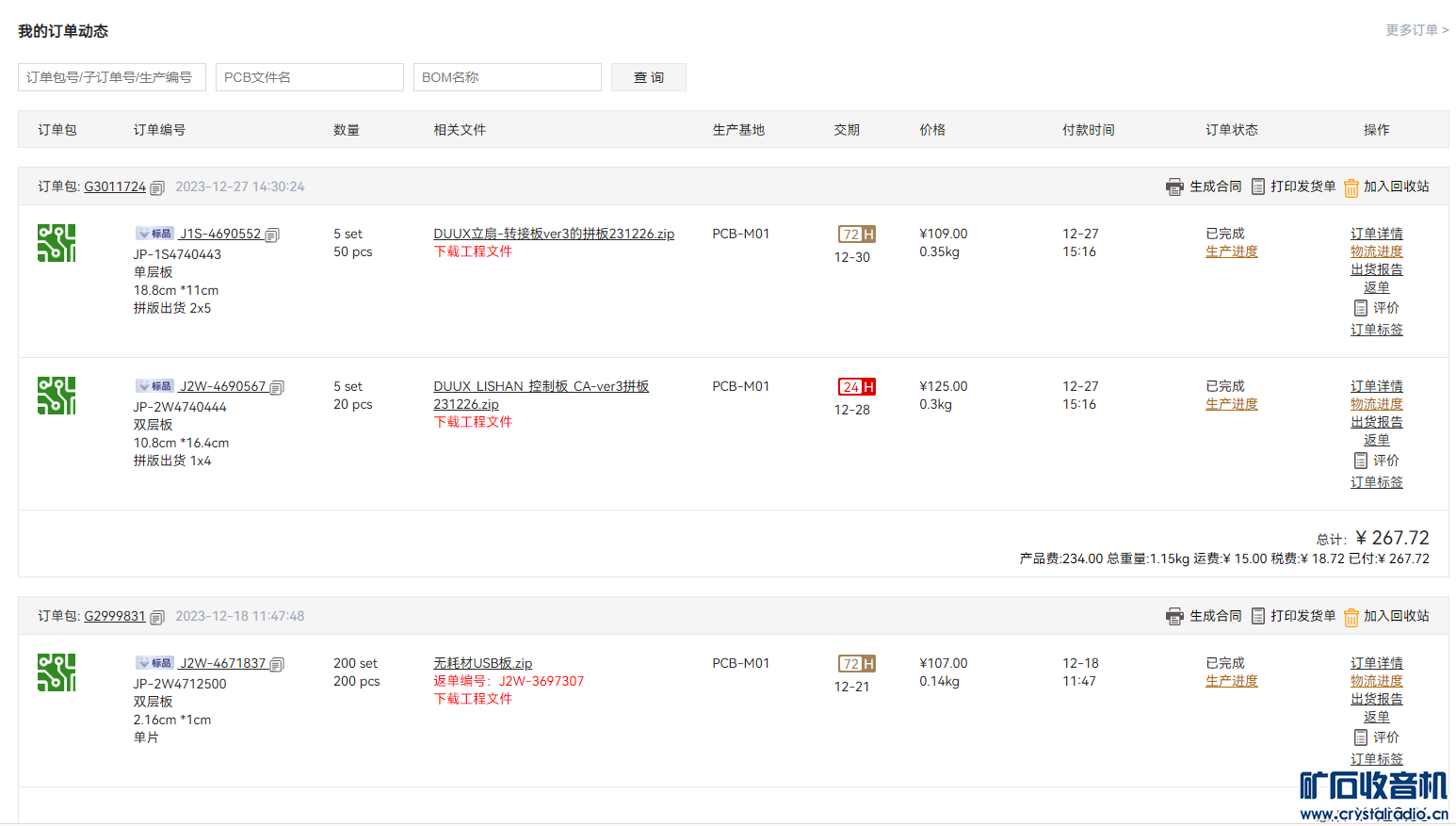The height and width of the screenshot is (826, 1456).
Task: Expand 标品 tag arrow for J2W-4690567
Action: tap(143, 386)
